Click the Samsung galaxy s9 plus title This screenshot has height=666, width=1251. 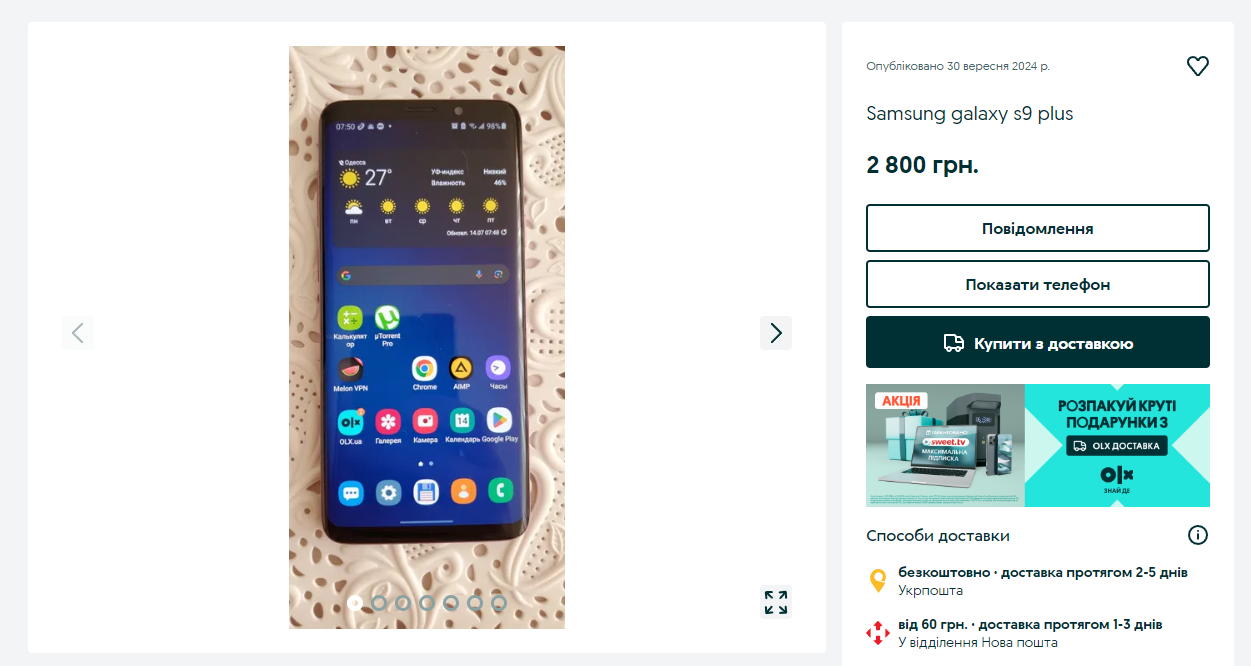[969, 114]
